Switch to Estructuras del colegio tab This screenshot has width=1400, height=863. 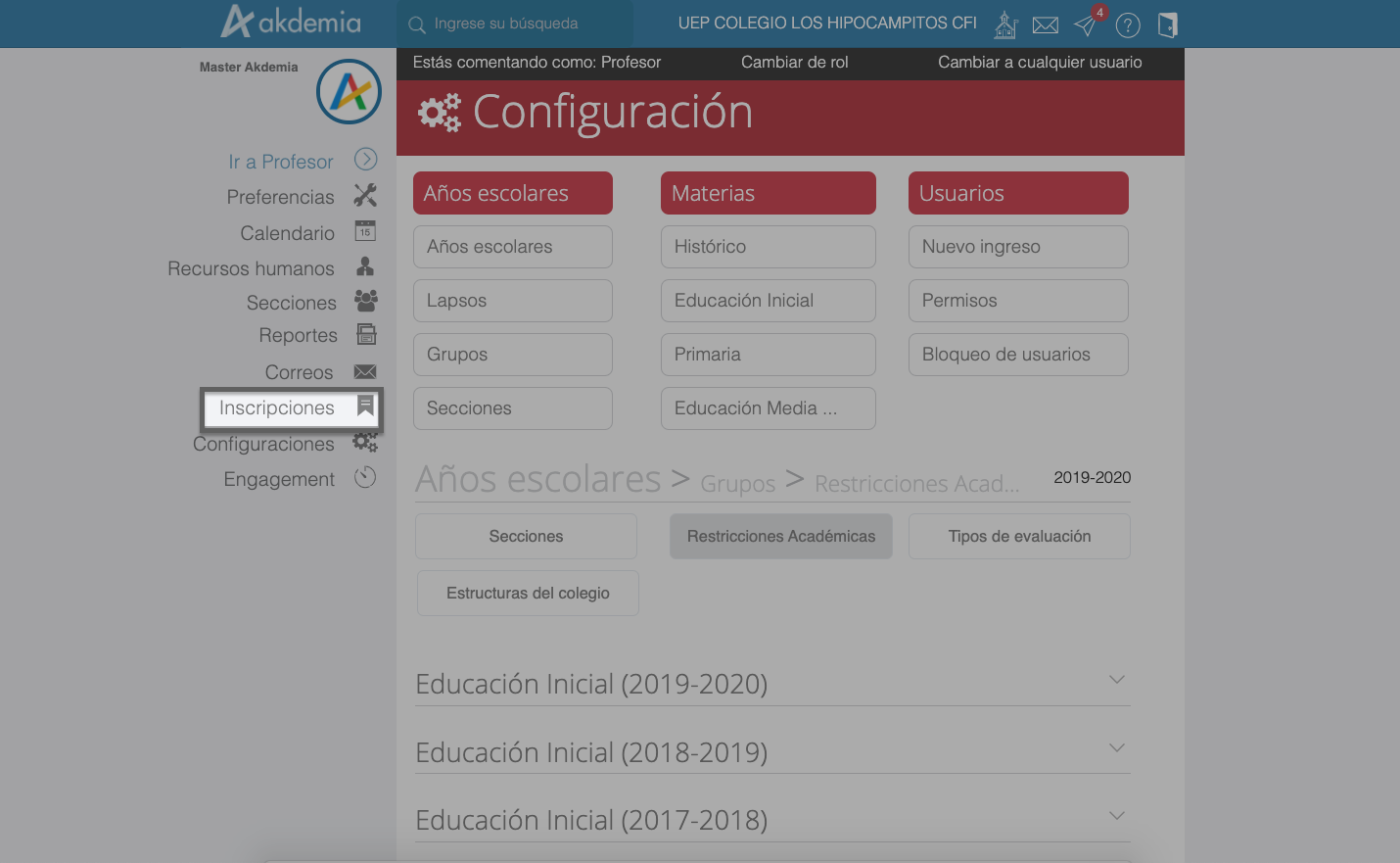(x=528, y=594)
